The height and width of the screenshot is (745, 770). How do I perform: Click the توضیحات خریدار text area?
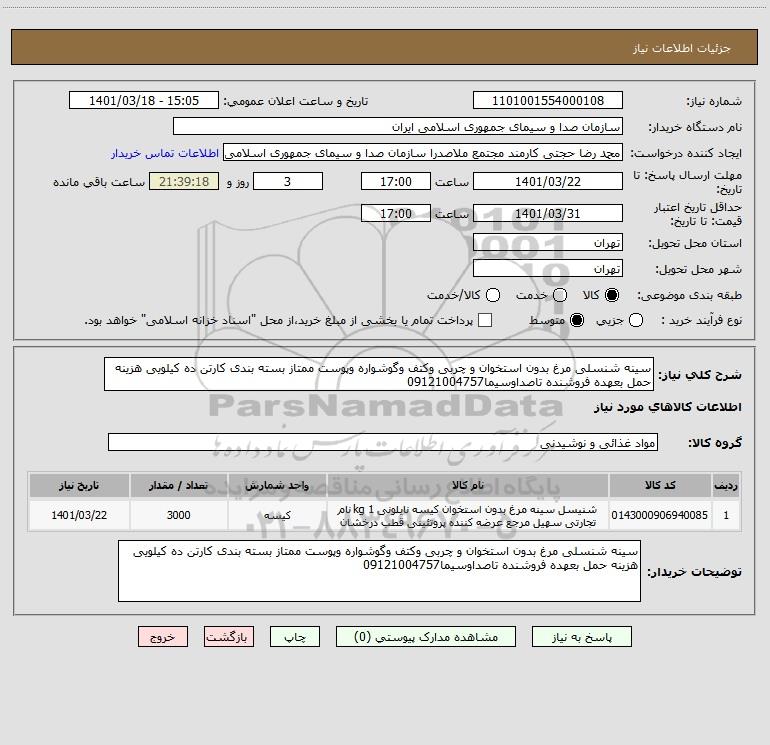point(379,571)
